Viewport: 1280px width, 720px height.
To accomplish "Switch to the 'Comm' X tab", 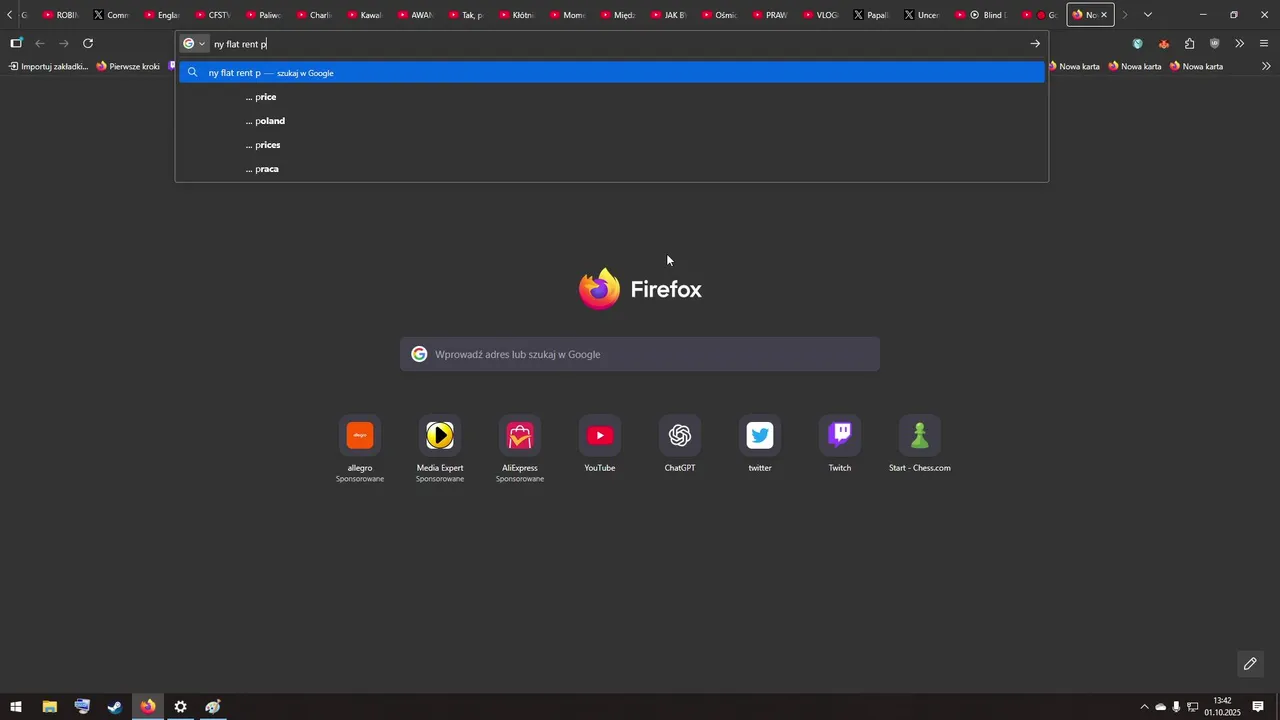I will (111, 15).
